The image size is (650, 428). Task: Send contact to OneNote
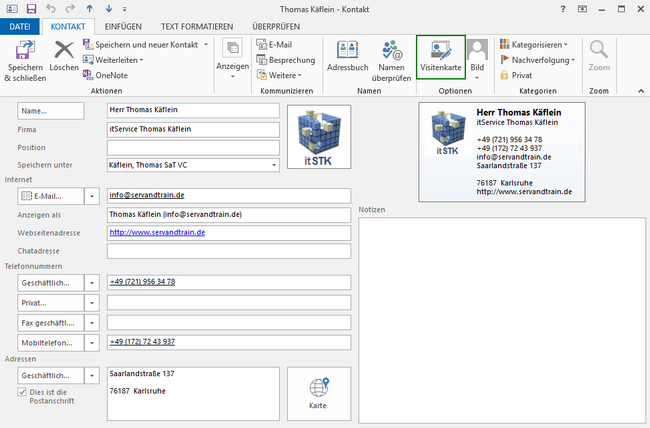tap(105, 75)
